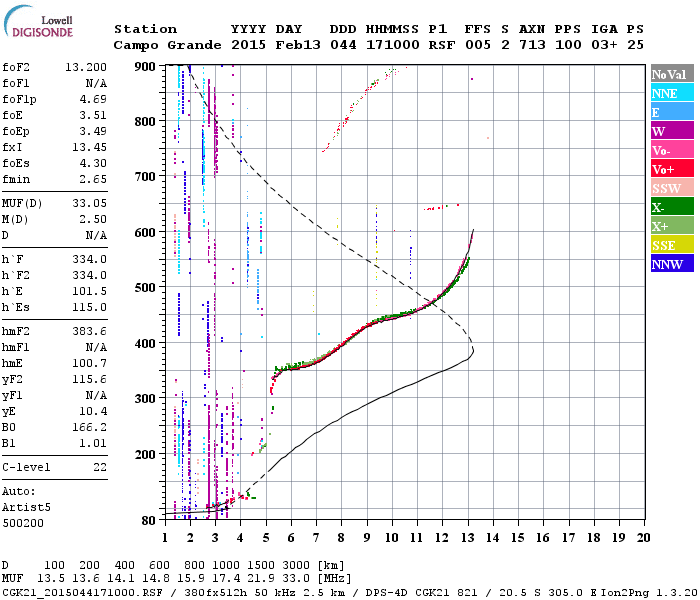Click the foE value 3.51

tap(93, 115)
